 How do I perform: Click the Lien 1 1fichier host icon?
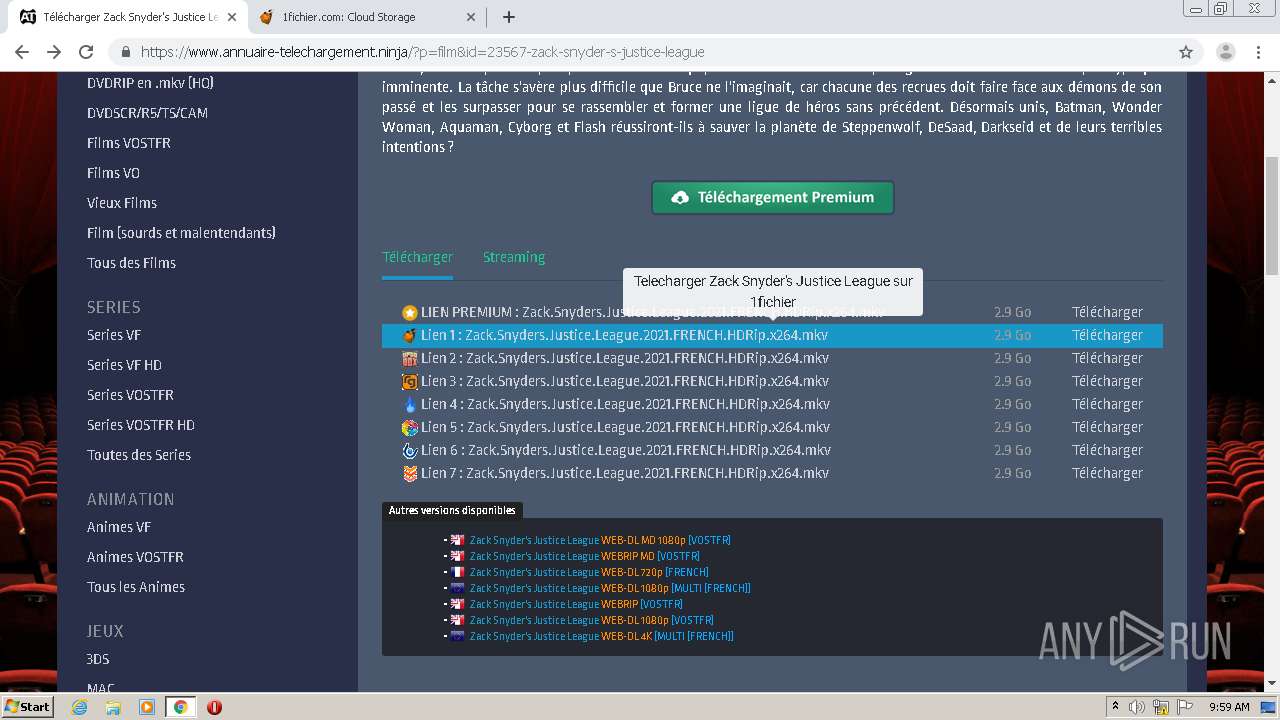point(409,335)
